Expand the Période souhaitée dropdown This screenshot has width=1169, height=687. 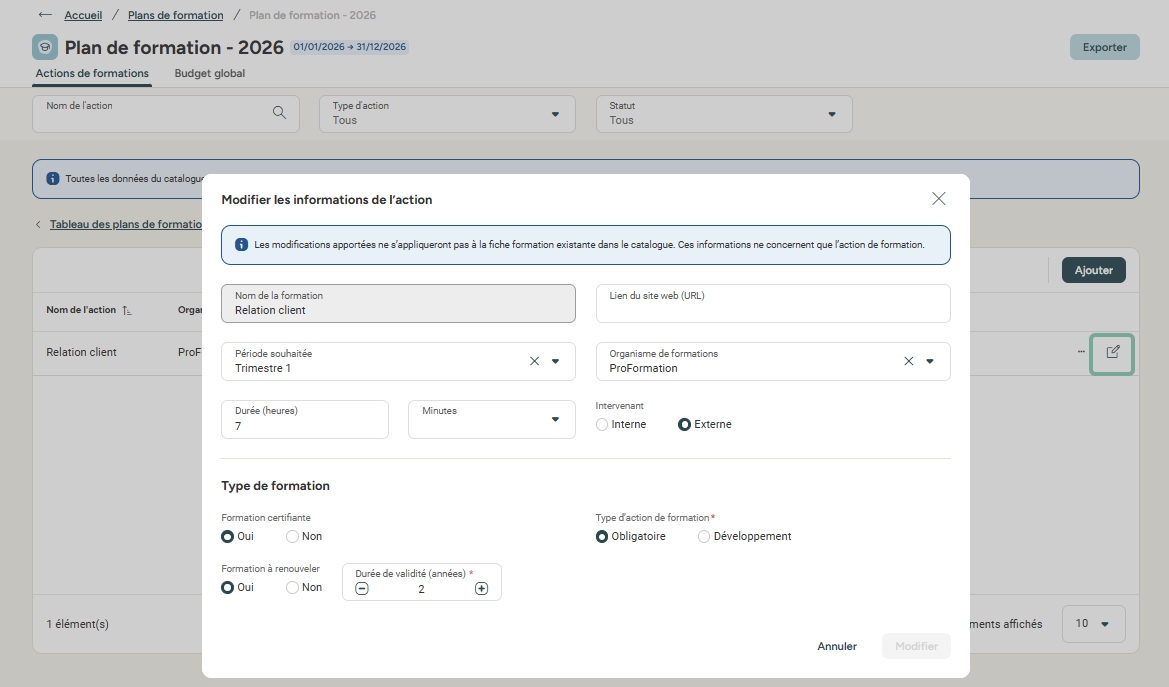tap(556, 362)
